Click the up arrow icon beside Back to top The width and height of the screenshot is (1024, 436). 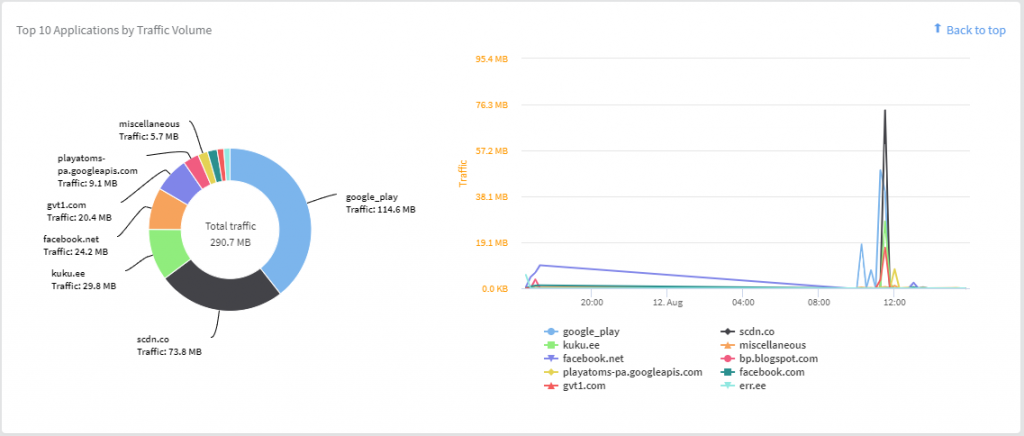[937, 29]
